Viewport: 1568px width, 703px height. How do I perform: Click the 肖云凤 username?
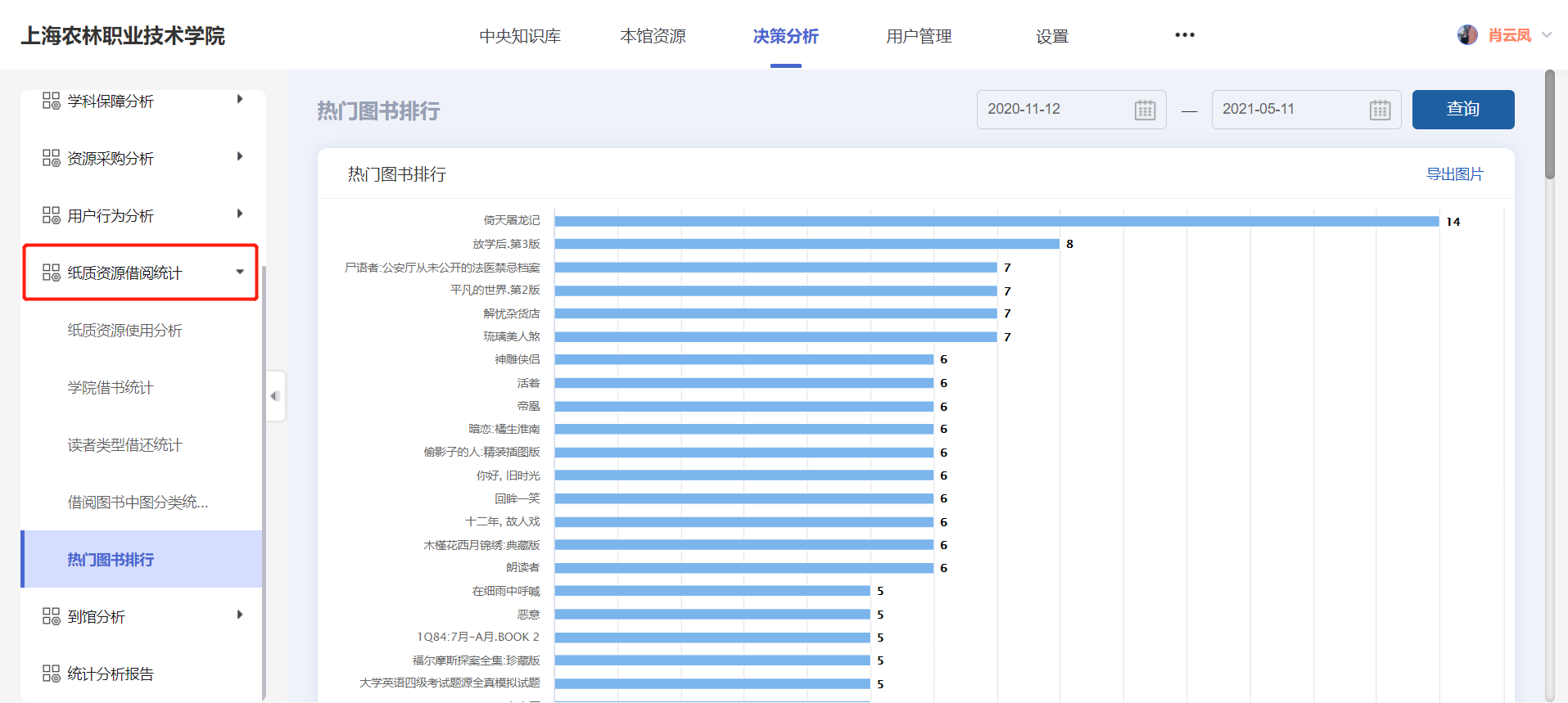[1510, 35]
